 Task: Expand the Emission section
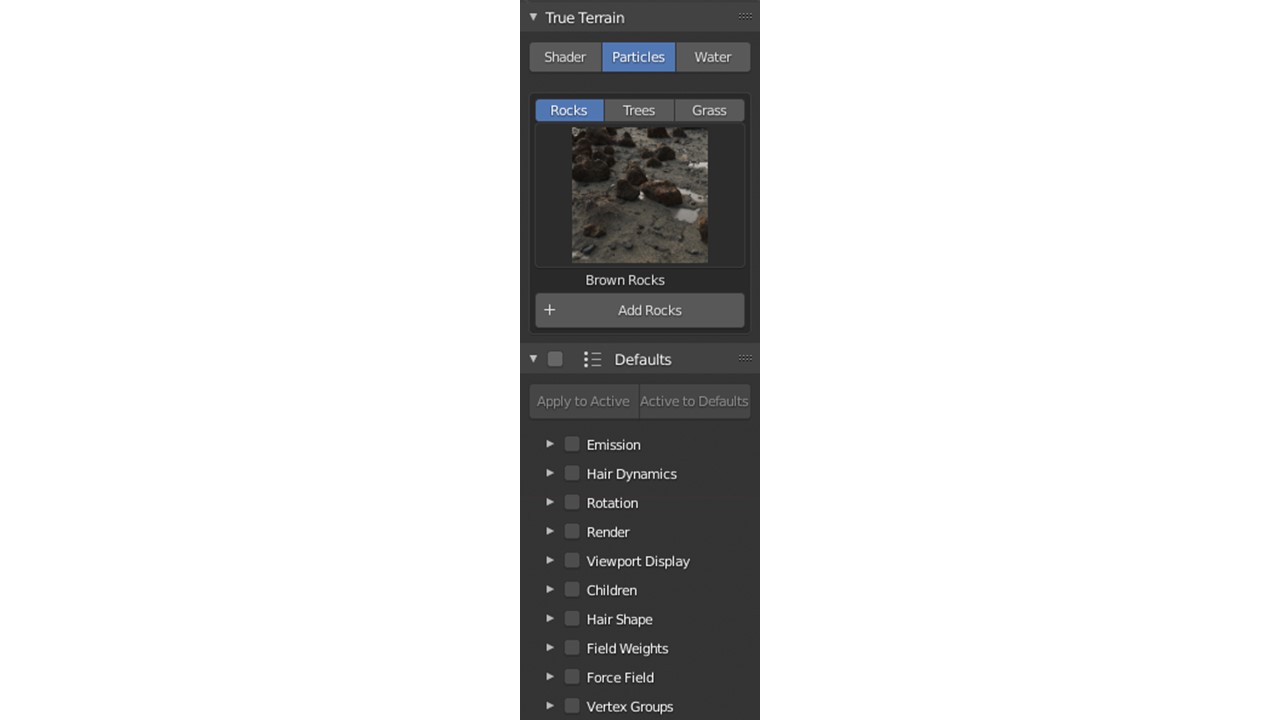550,444
